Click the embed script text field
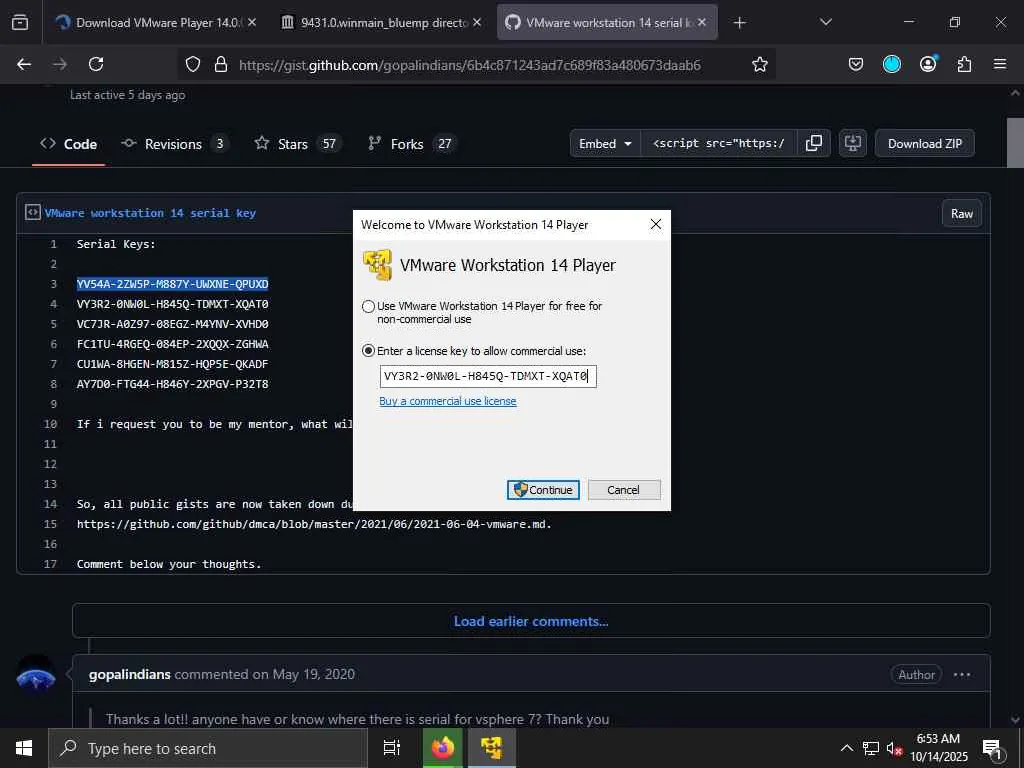The height and width of the screenshot is (768, 1024). 719,143
